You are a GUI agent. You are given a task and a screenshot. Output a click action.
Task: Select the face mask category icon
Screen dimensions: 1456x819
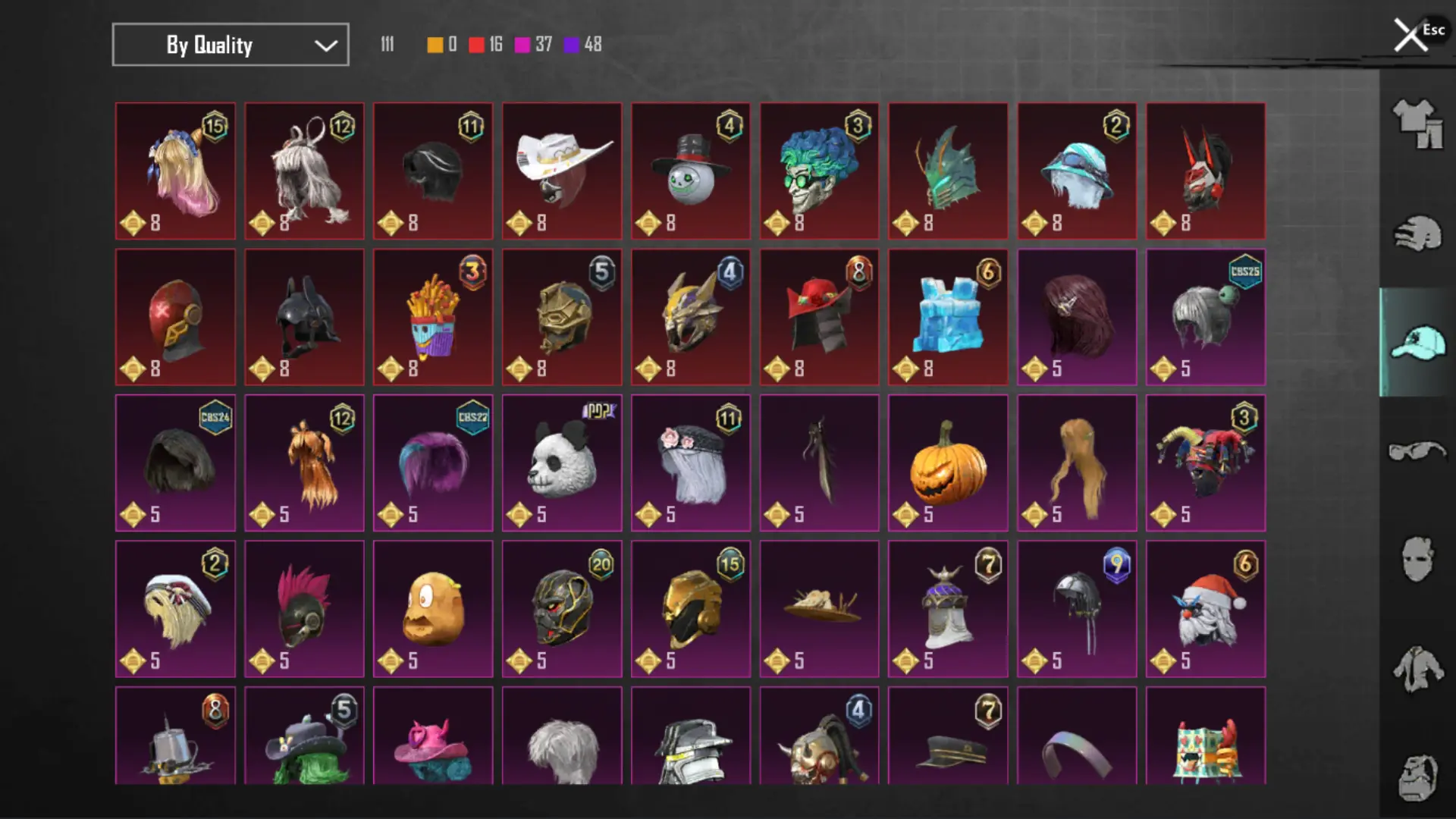coord(1417,560)
